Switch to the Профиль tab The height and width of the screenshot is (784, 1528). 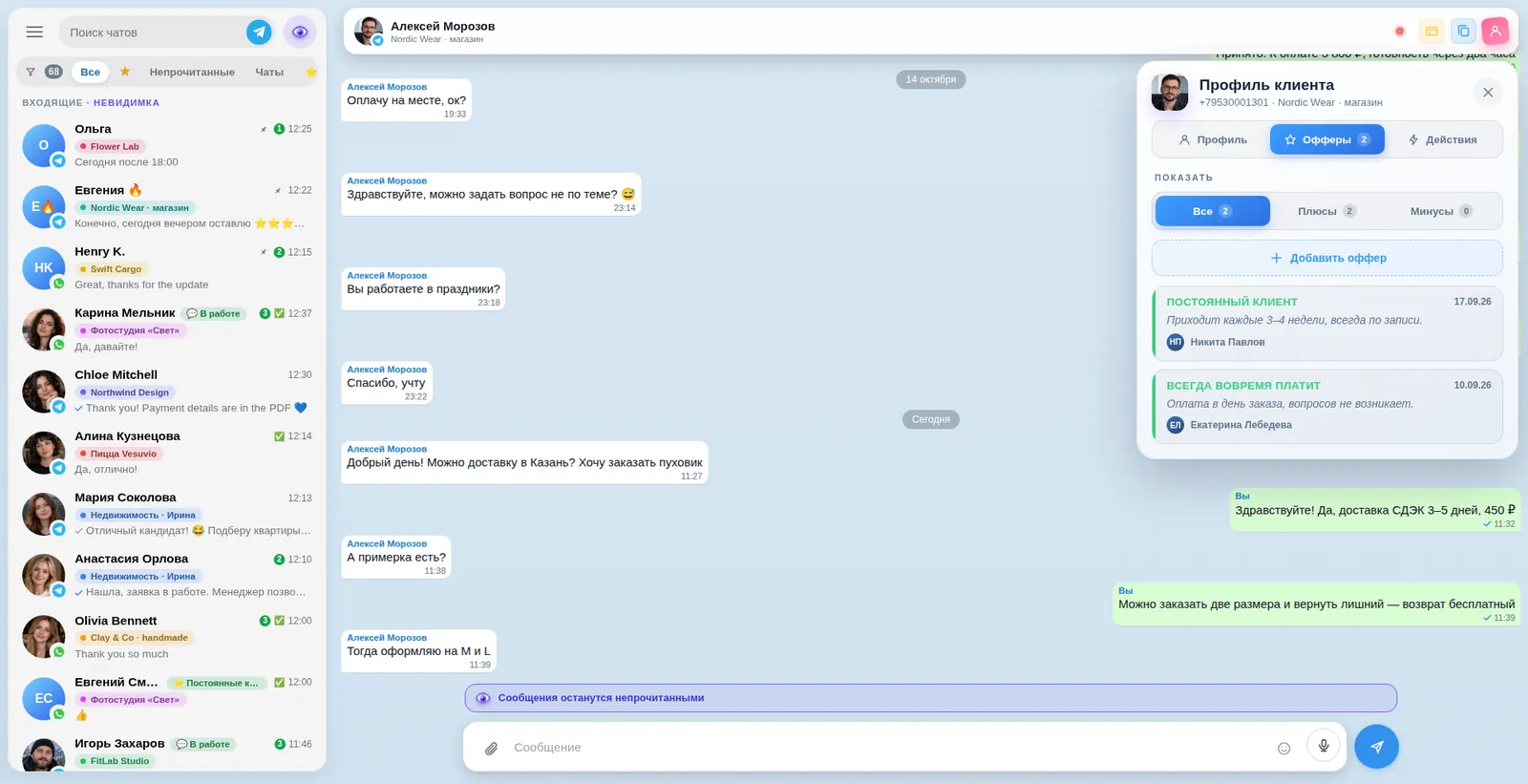coord(1212,139)
